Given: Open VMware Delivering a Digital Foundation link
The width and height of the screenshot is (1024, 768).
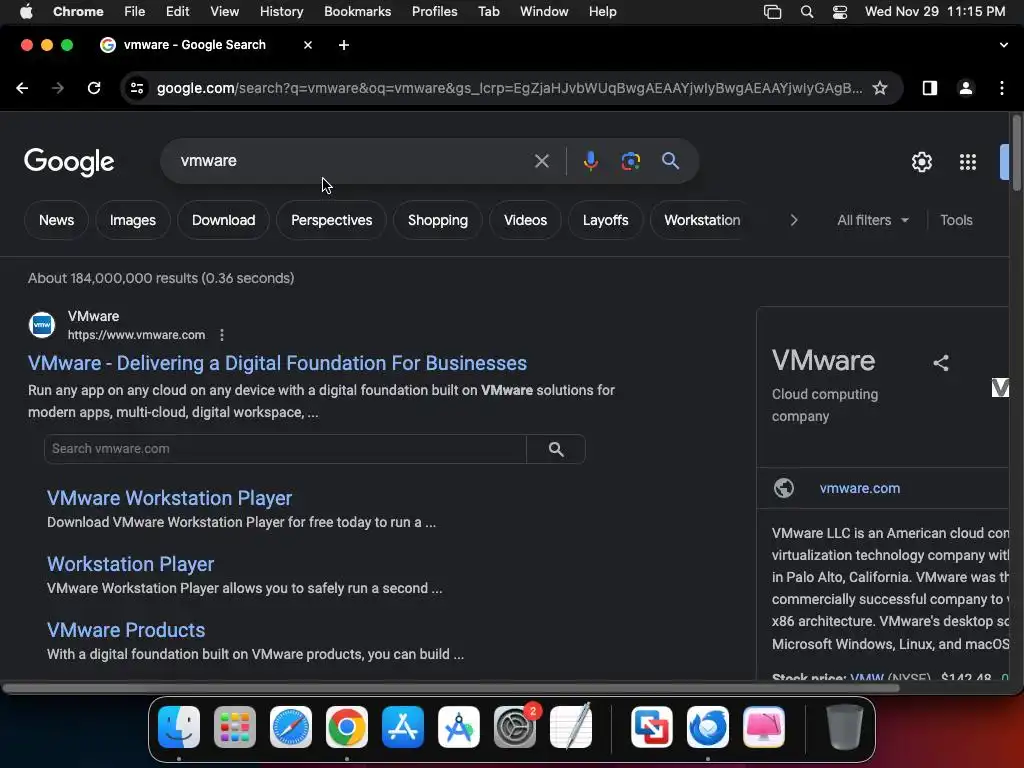Looking at the screenshot, I should click(x=277, y=363).
